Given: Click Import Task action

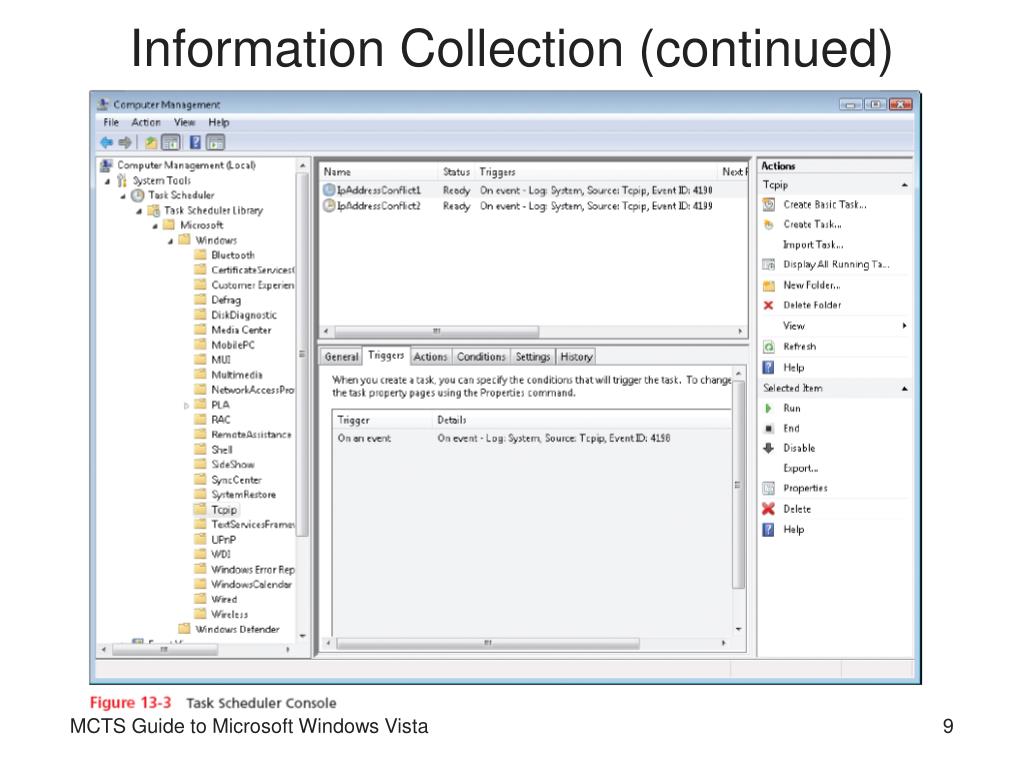Looking at the screenshot, I should point(813,245).
